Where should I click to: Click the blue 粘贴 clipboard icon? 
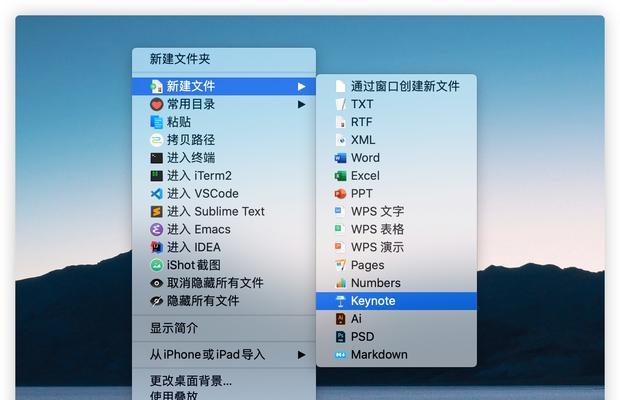tap(157, 122)
